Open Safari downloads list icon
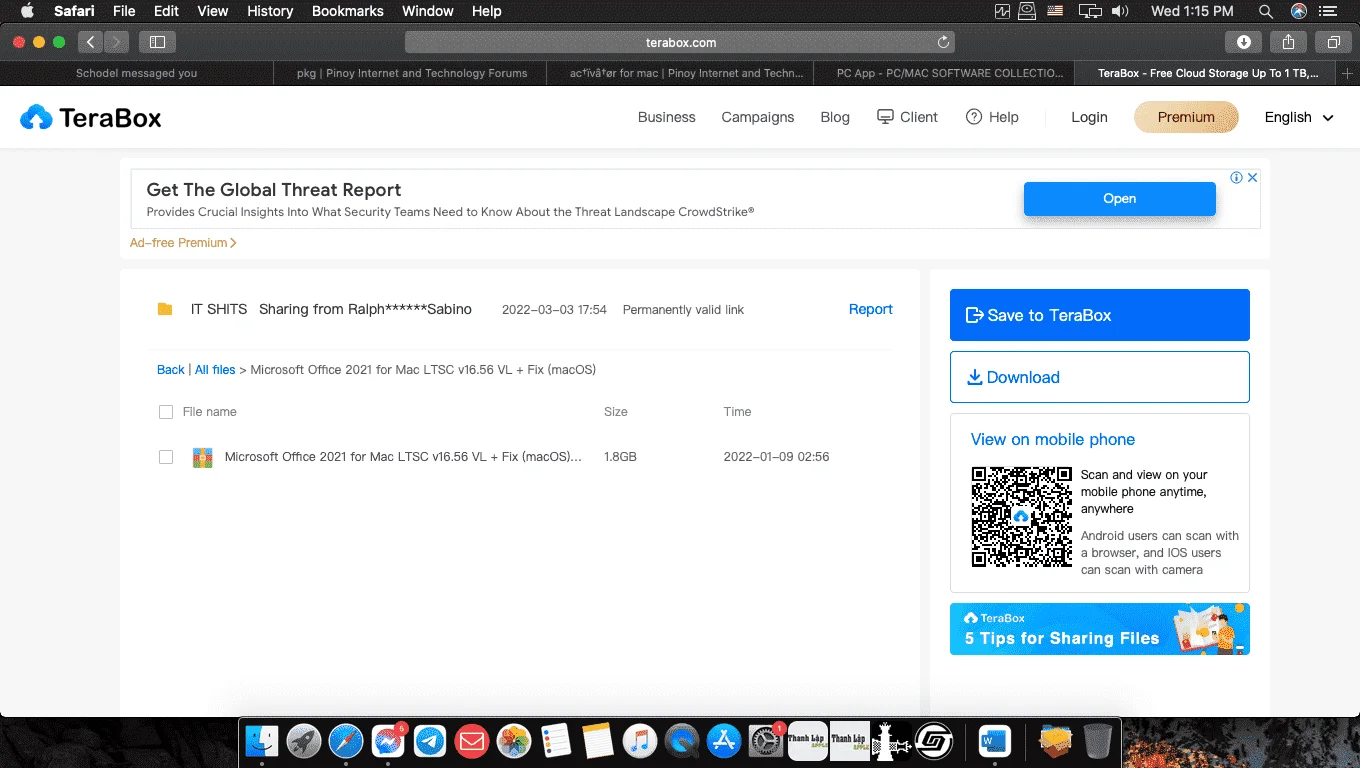 coord(1244,42)
